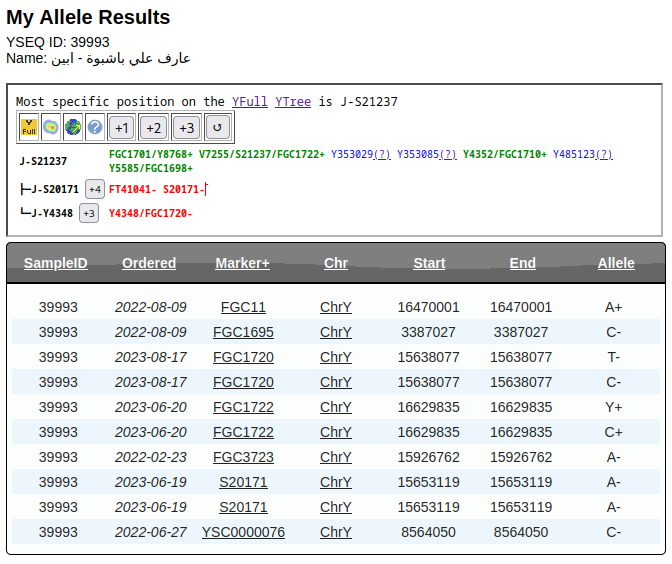Viewport: 672px width, 564px height.
Task: Open the YFull link
Action: click(249, 102)
